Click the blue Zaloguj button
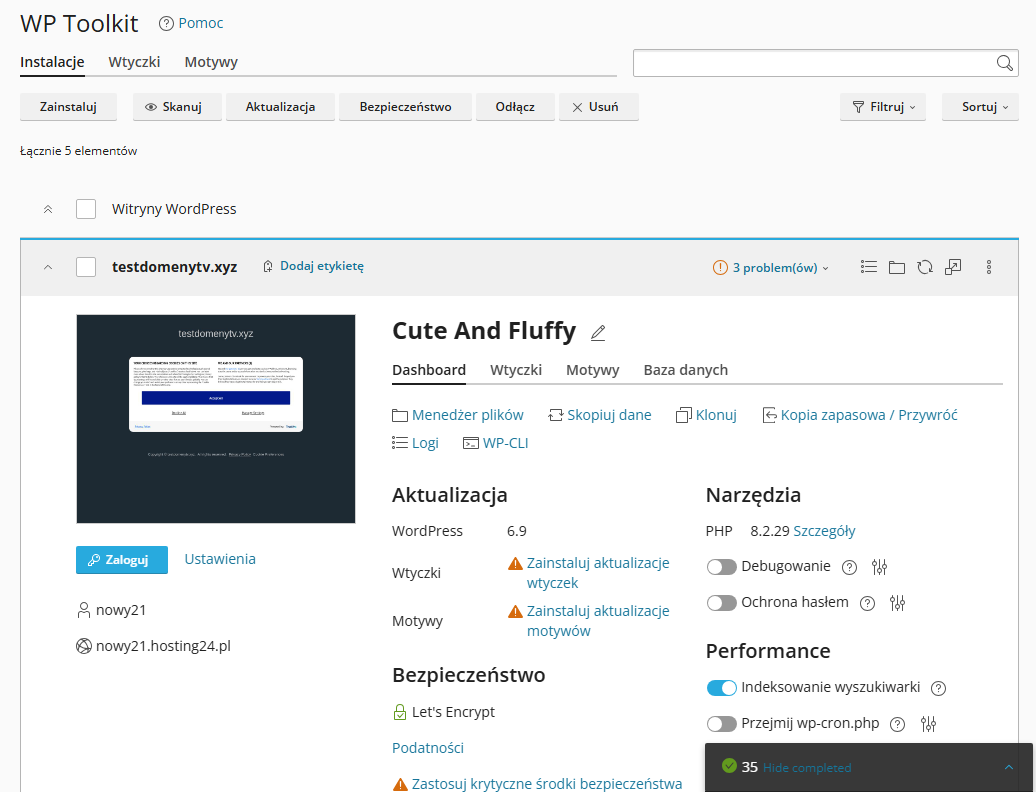The image size is (1036, 792). pyautogui.click(x=122, y=560)
